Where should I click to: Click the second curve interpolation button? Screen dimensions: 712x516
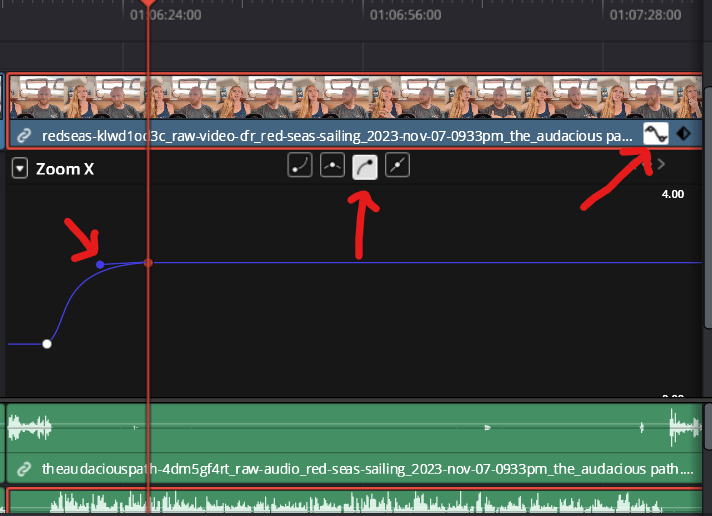pos(333,166)
